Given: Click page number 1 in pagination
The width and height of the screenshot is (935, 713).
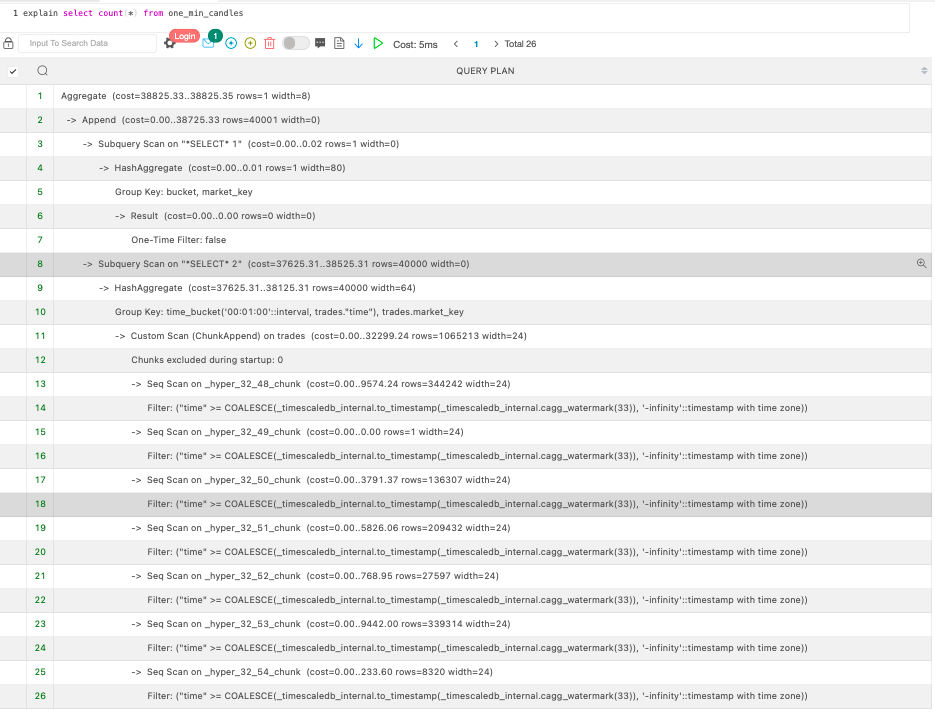Looking at the screenshot, I should (476, 44).
